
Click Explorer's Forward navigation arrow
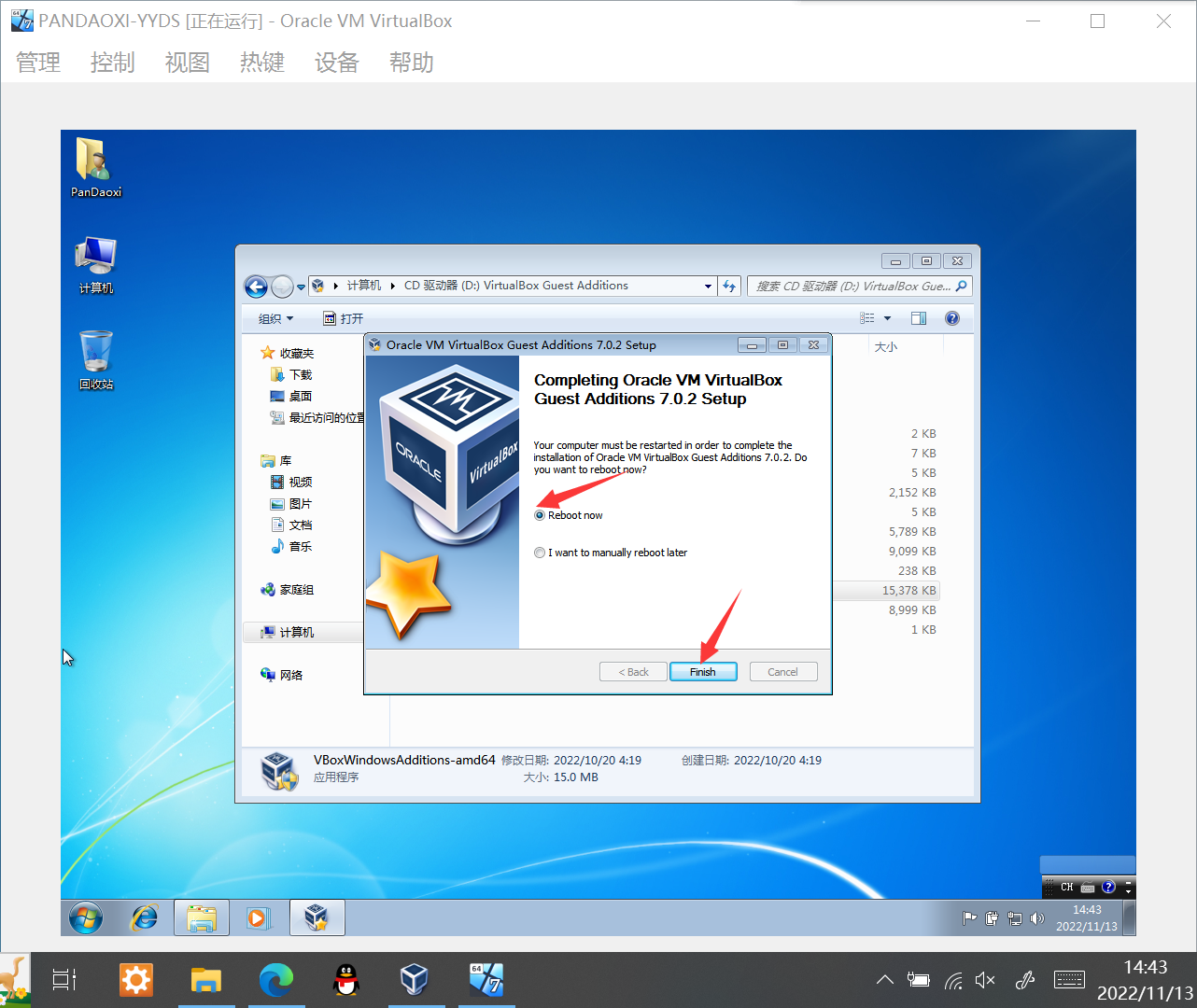coord(282,287)
